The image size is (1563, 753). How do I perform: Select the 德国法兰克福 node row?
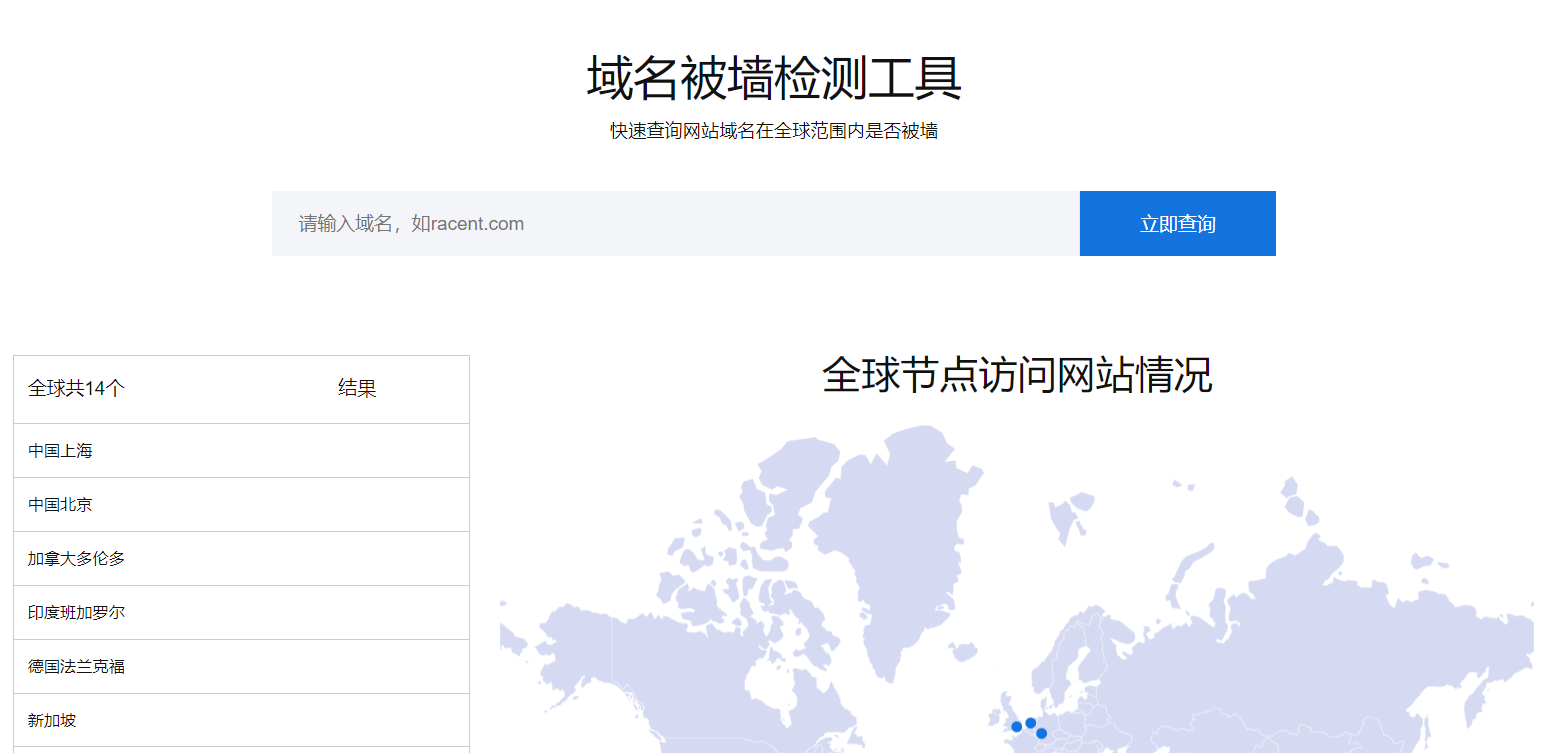240,666
